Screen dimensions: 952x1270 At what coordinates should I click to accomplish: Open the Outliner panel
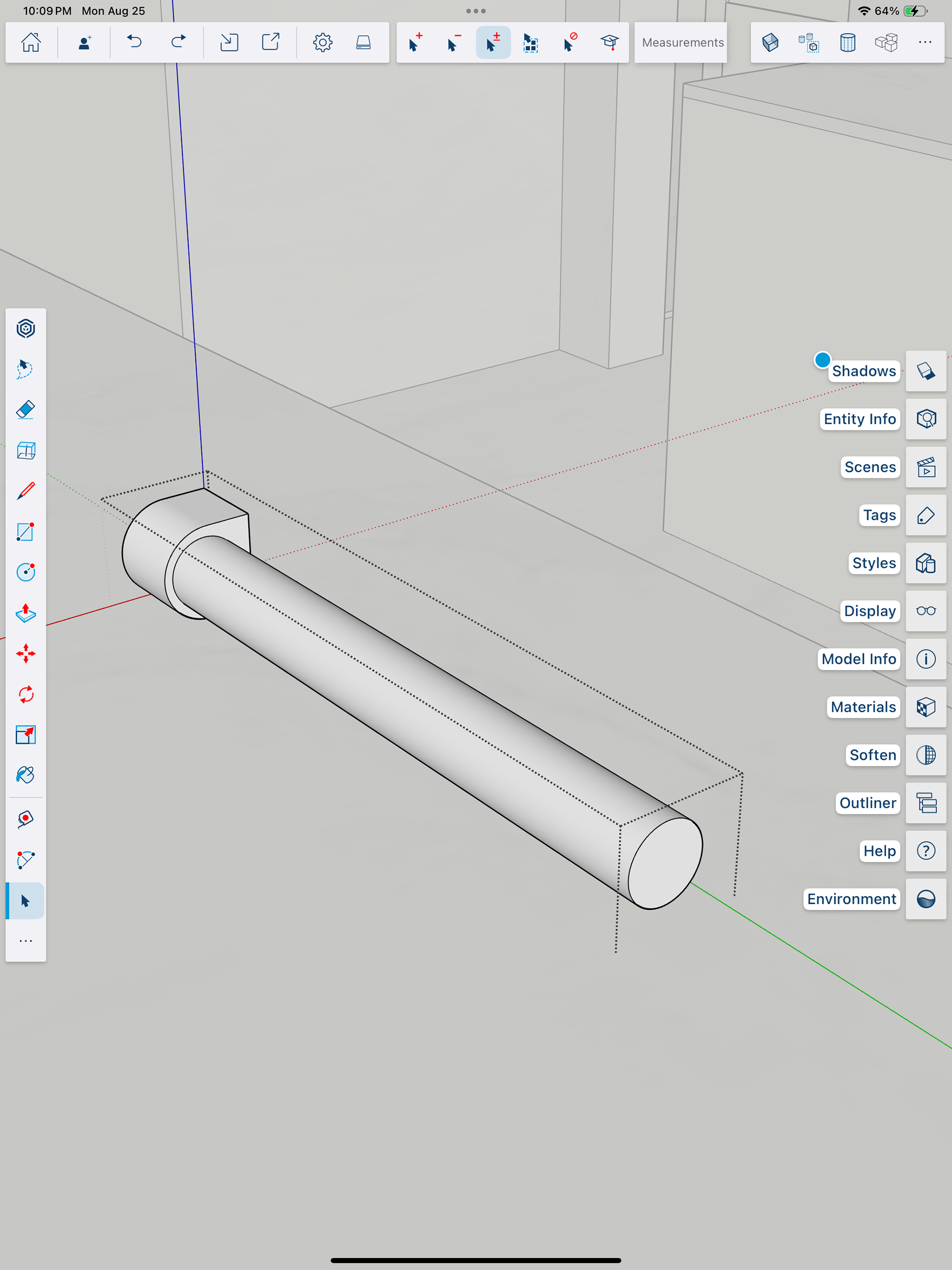[x=926, y=803]
